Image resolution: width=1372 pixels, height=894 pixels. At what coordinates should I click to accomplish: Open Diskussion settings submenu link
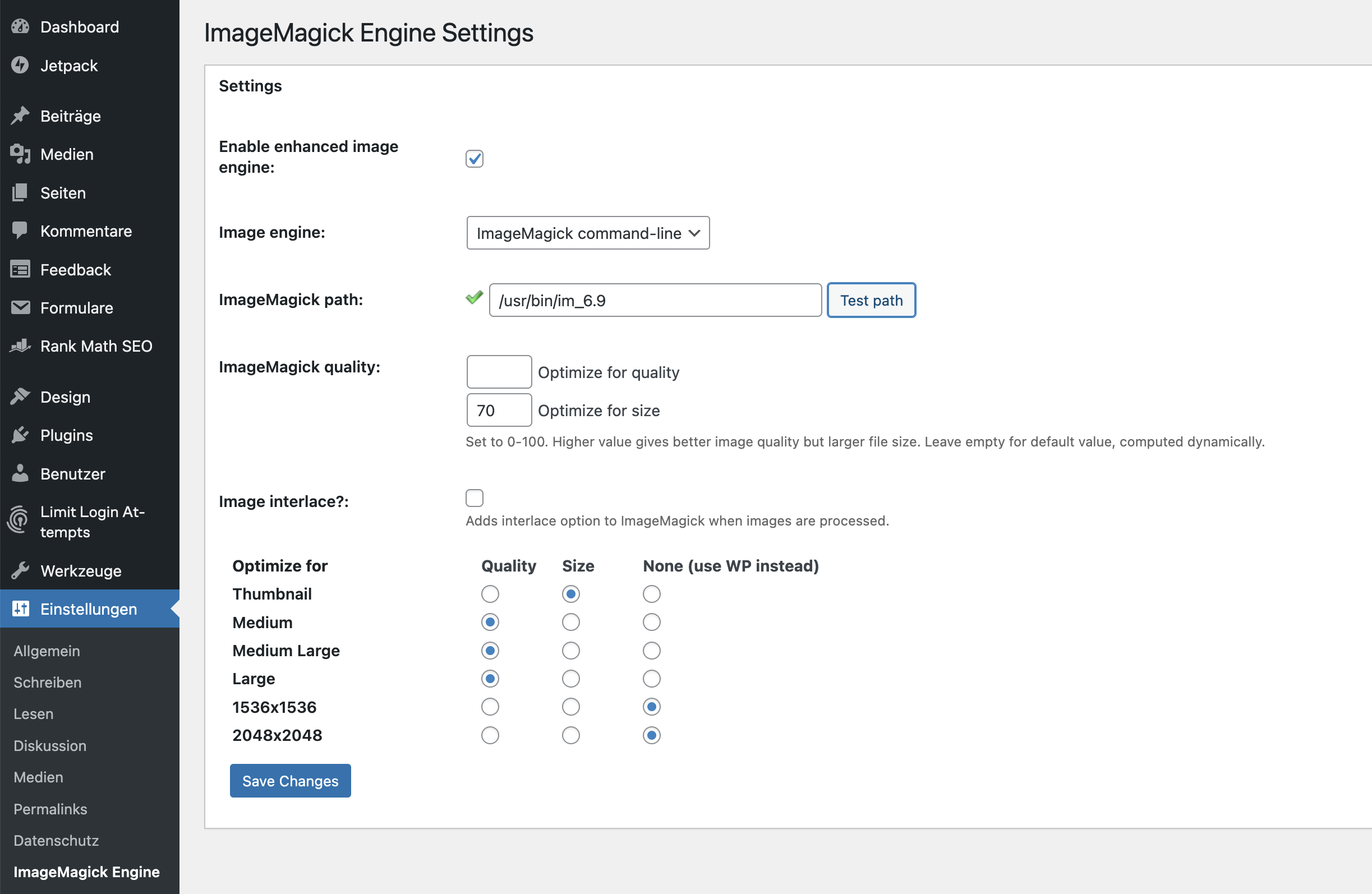pos(49,745)
